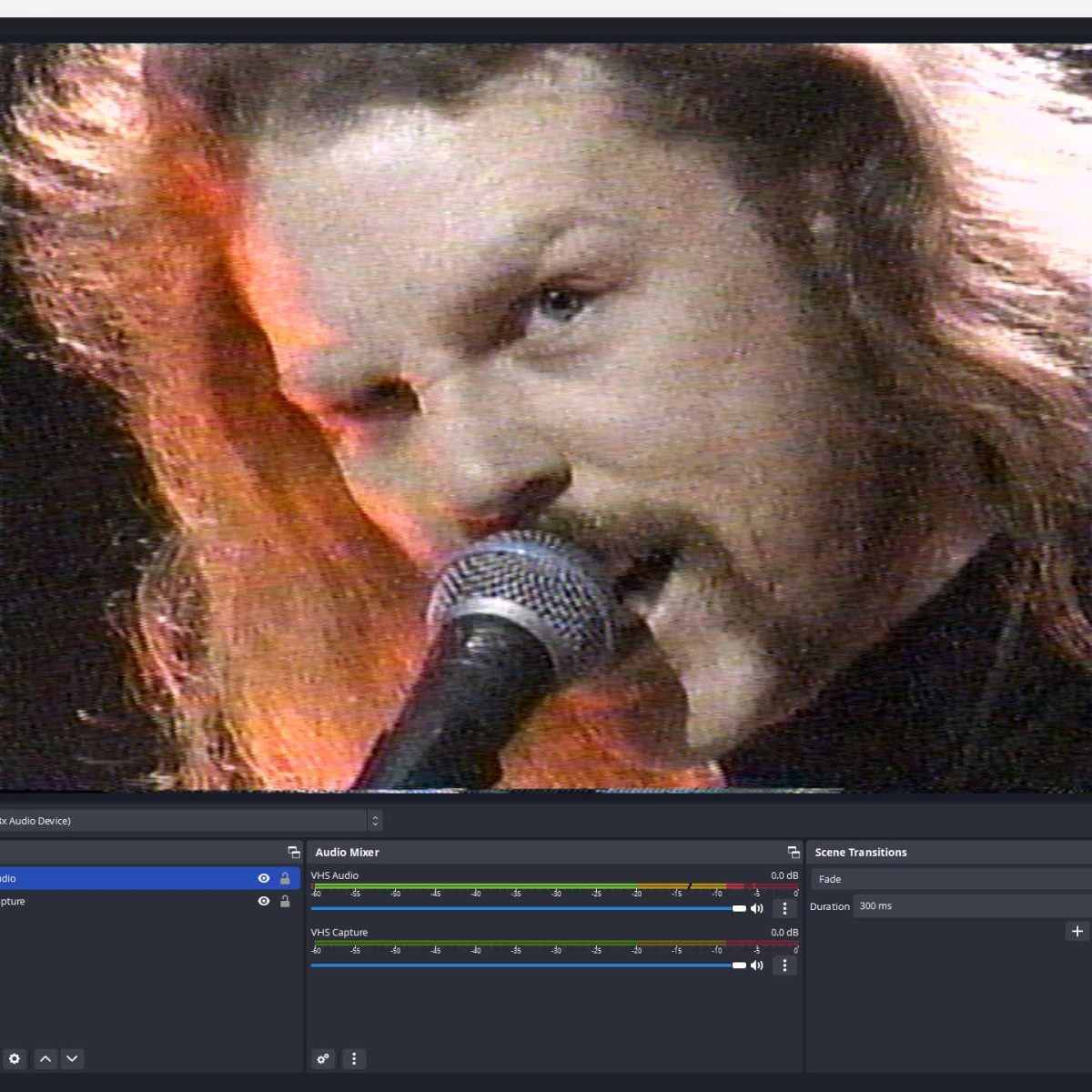Open Audio Mixer panel options menu

point(354,1058)
